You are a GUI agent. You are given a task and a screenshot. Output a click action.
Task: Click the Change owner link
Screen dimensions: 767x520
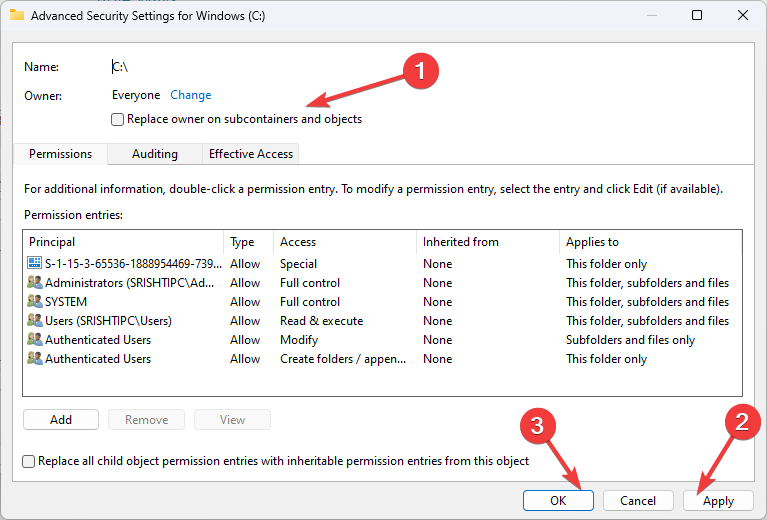(190, 95)
